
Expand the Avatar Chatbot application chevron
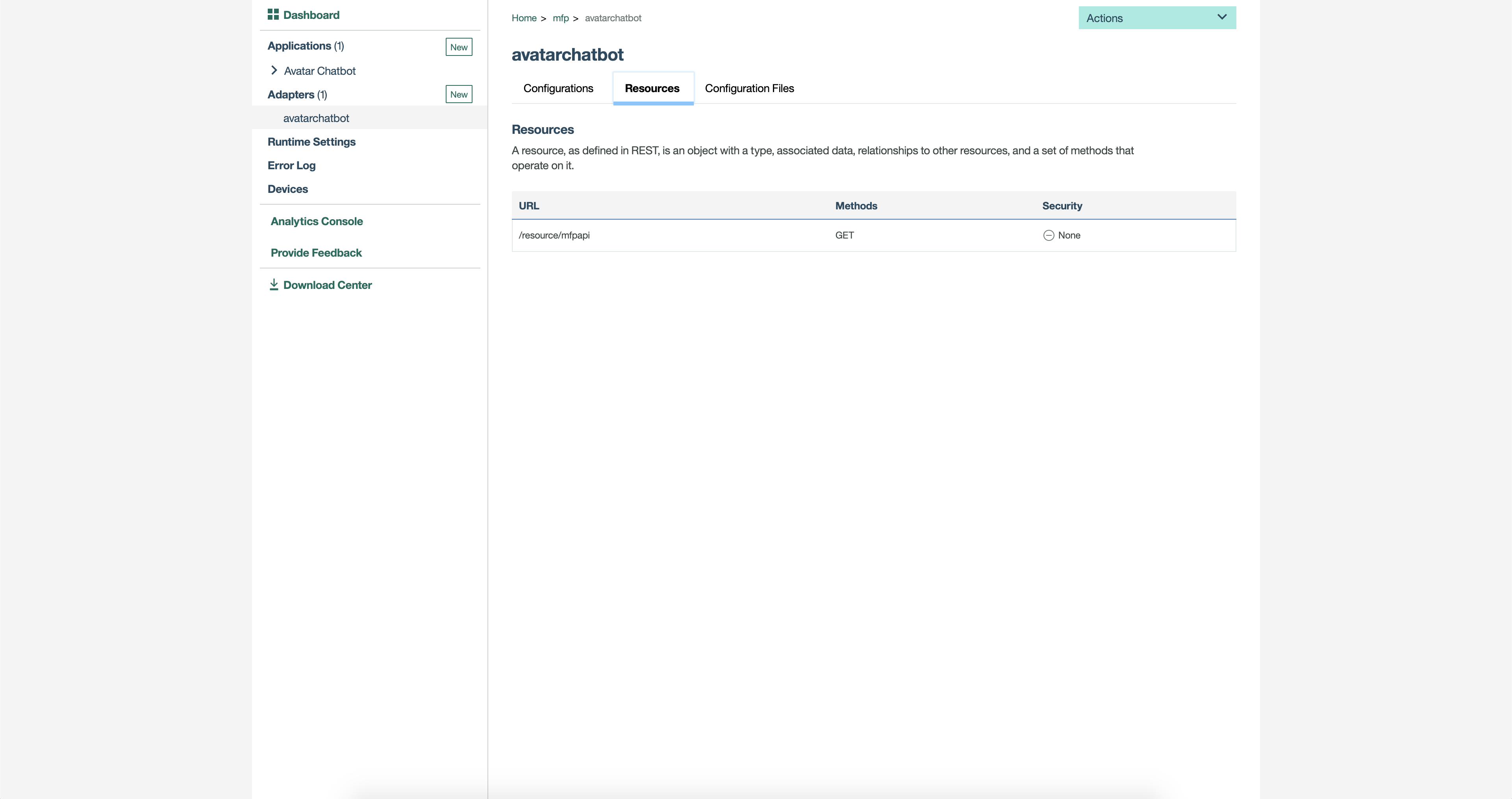(274, 70)
